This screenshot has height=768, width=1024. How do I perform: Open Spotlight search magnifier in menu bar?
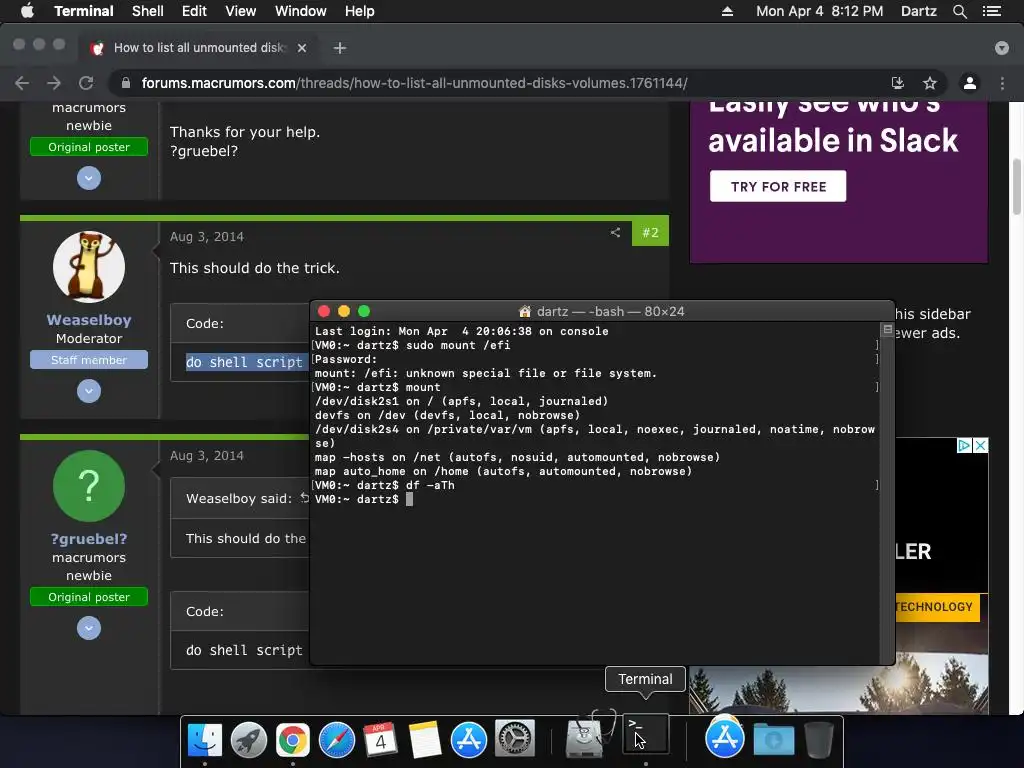(x=959, y=11)
